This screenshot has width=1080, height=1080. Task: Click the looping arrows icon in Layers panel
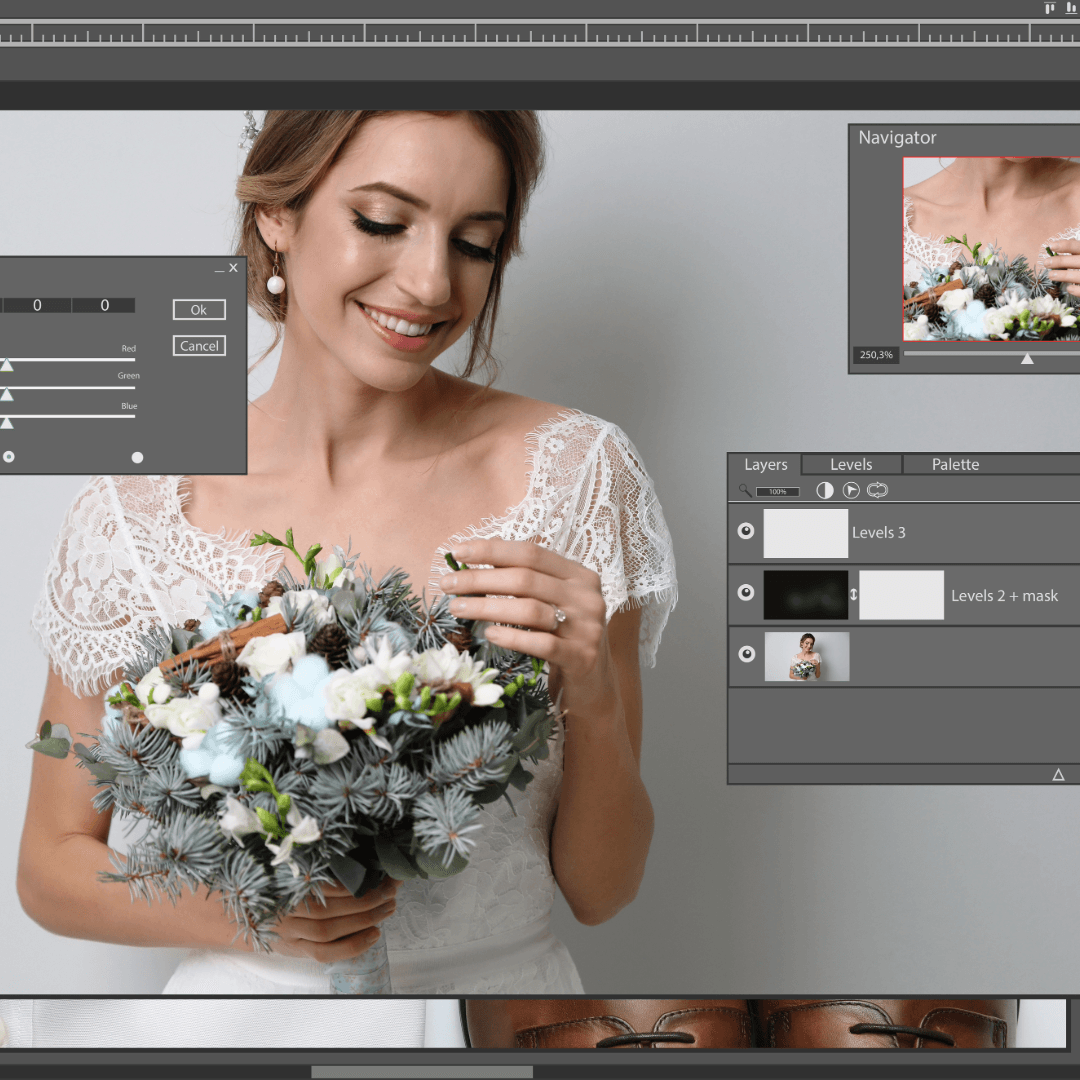point(877,490)
